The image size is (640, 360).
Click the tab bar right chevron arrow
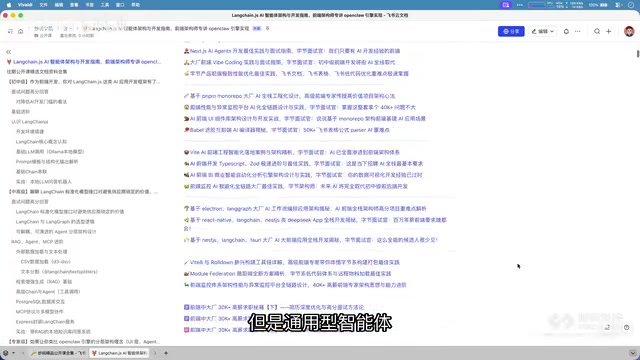coord(155,353)
